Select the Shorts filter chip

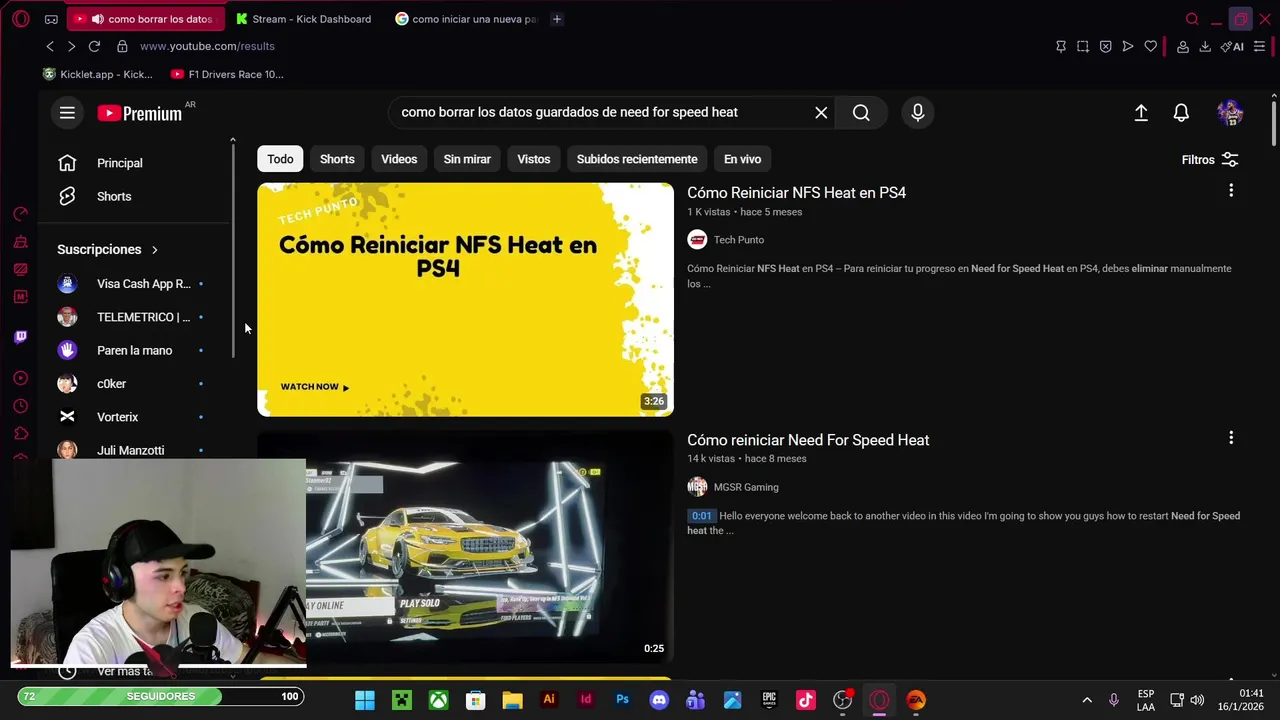[337, 159]
